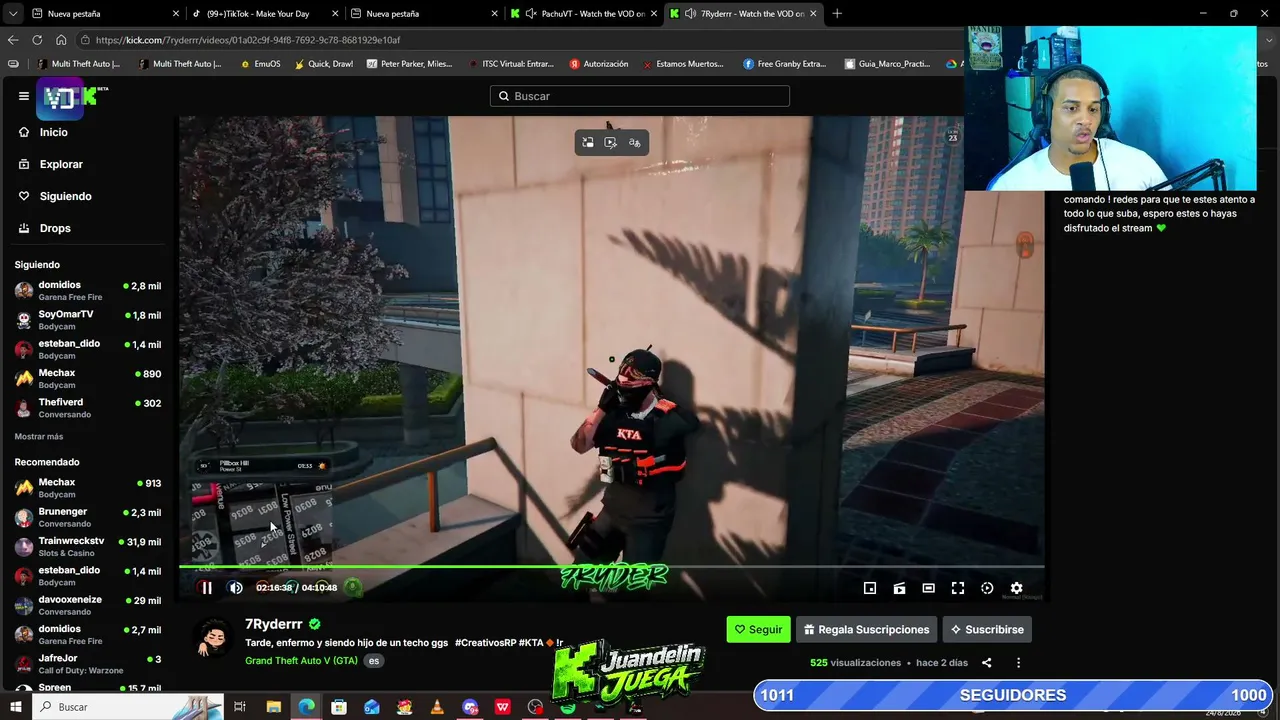Click the Suscribirse button
The width and height of the screenshot is (1280, 720).
[987, 629]
